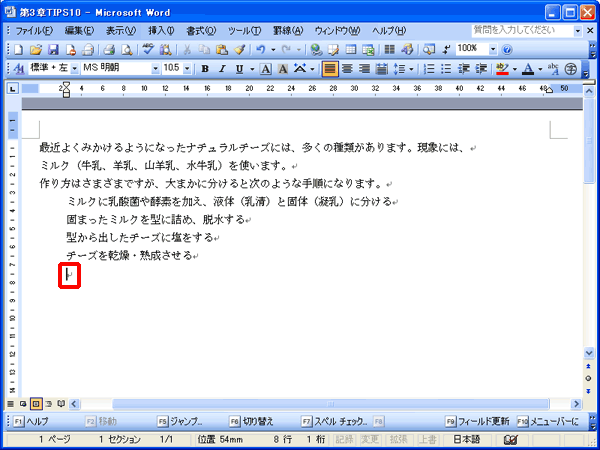
Task: Click F5 ジャンプ function key button
Action: [180, 422]
